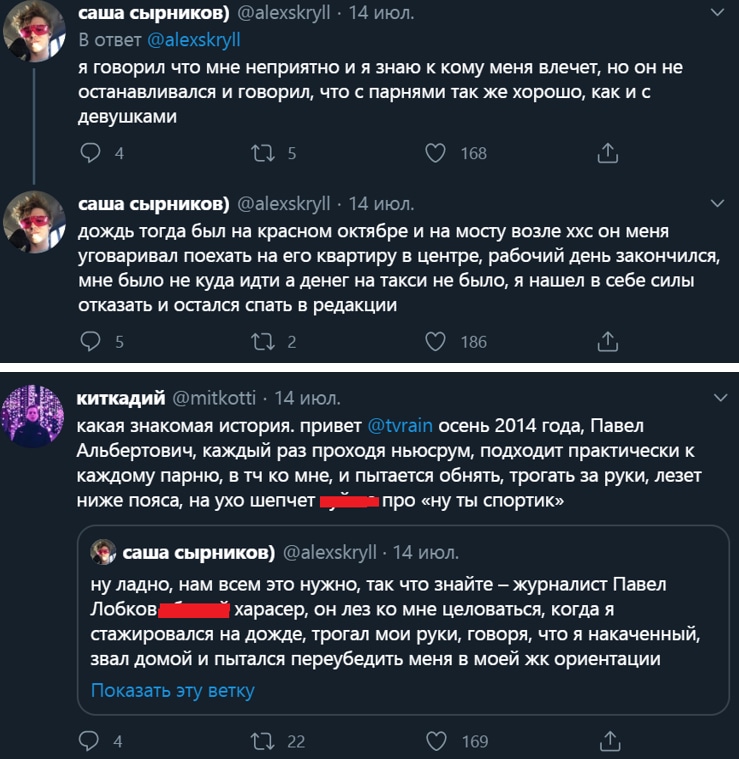This screenshot has width=739, height=759.
Task: Share the first tweet via share icon
Action: point(607,153)
